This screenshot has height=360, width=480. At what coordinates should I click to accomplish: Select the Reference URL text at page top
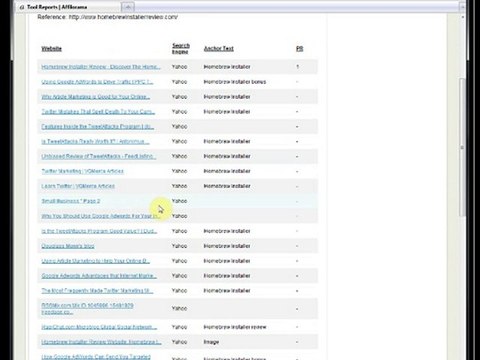pos(107,17)
